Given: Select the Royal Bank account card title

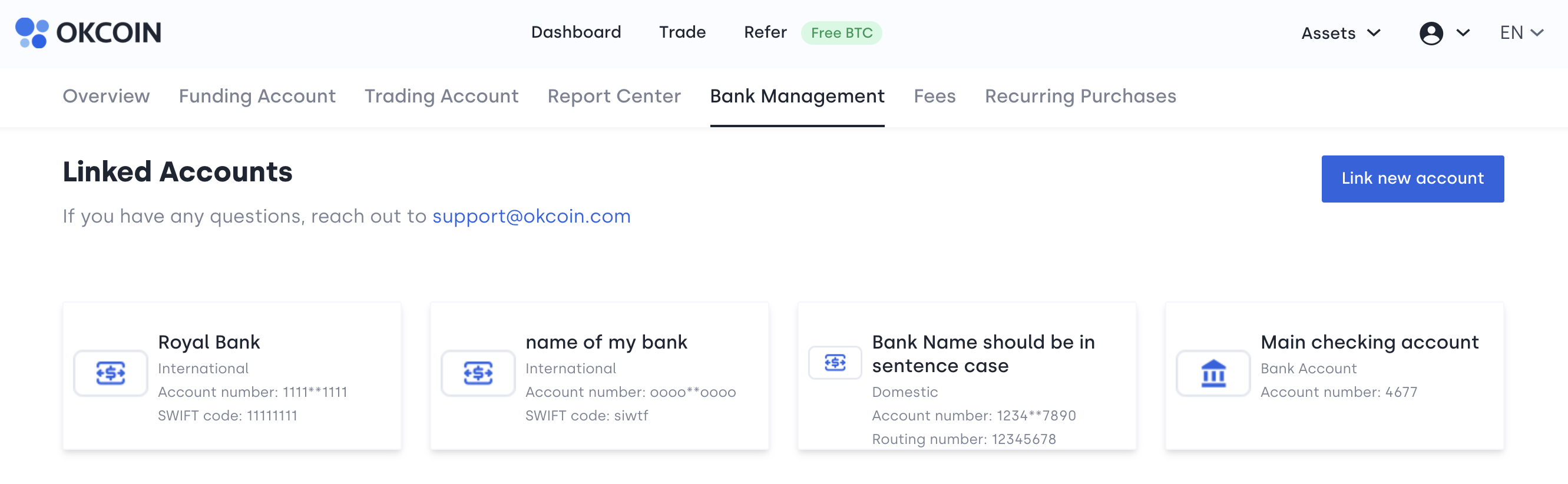Looking at the screenshot, I should [209, 342].
